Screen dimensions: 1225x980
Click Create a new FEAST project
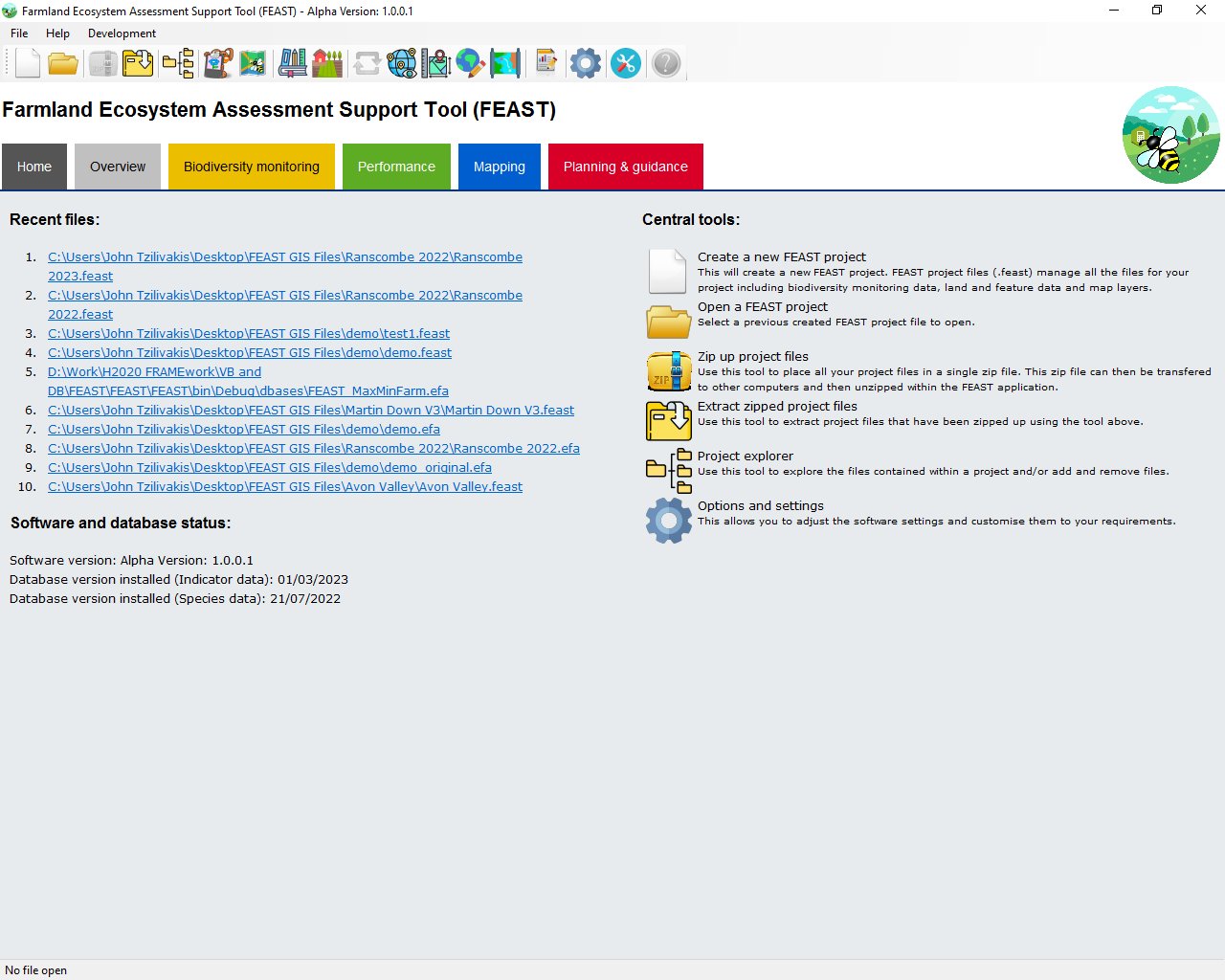[781, 256]
